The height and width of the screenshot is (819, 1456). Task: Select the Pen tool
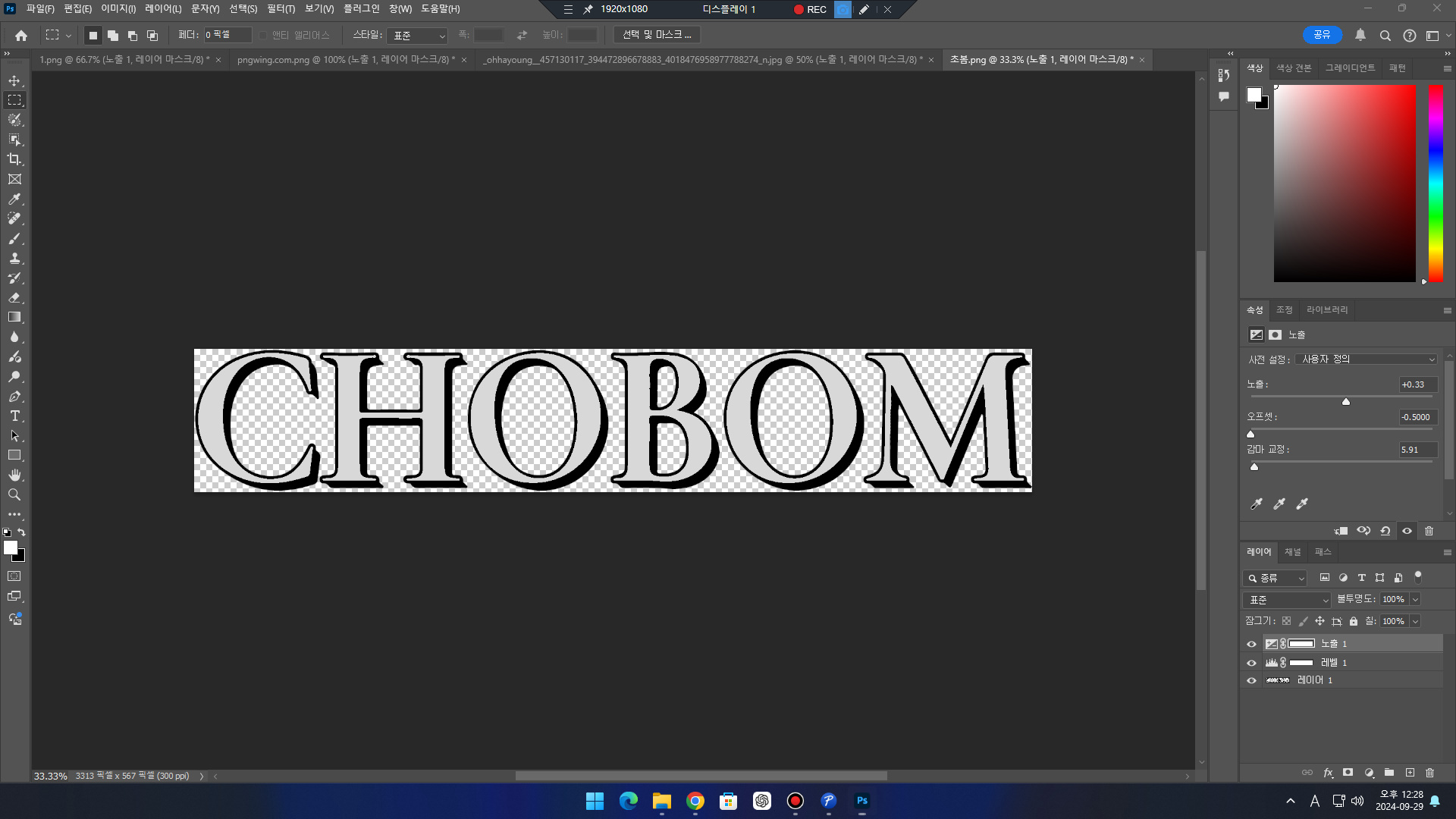(14, 397)
